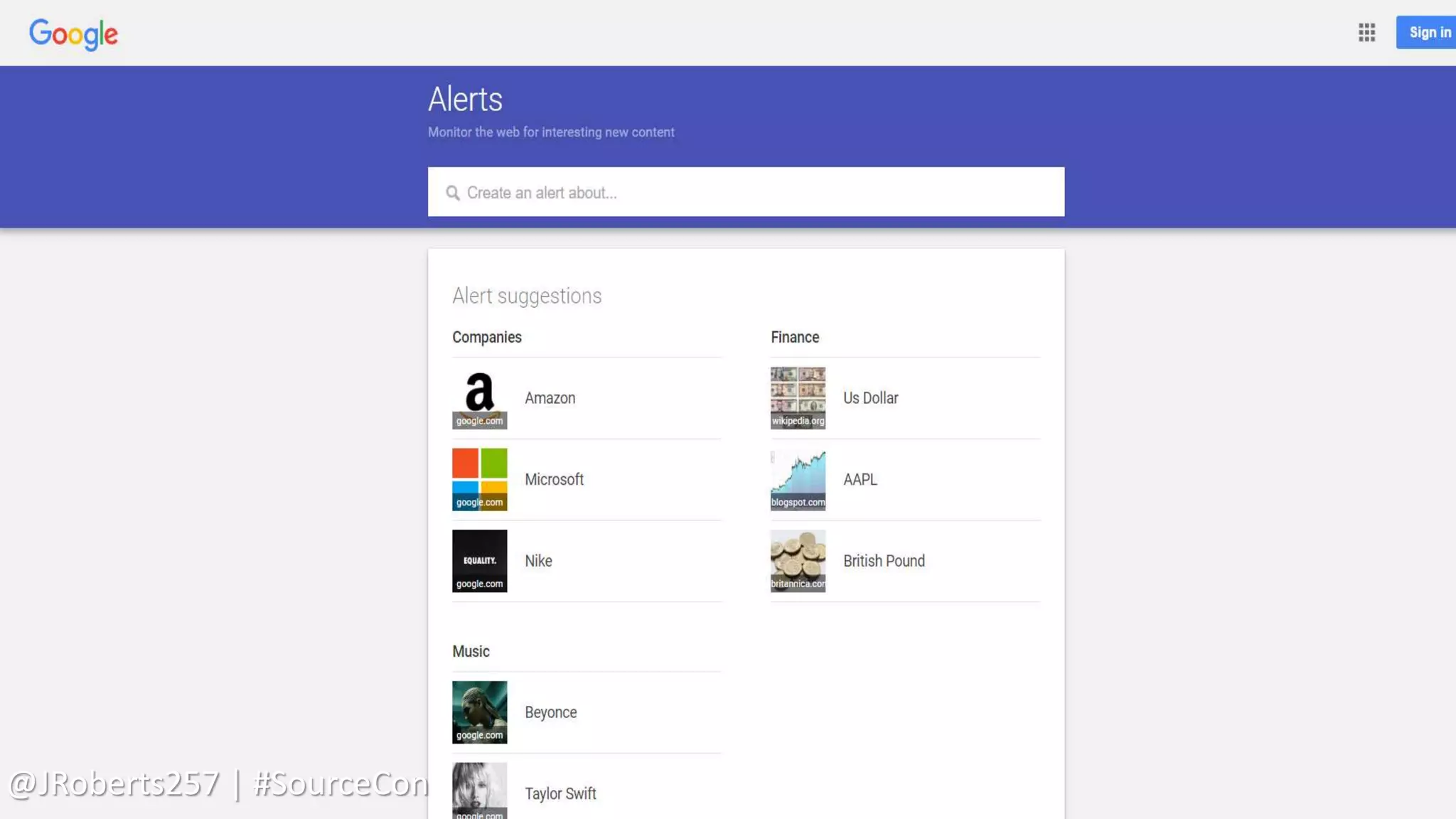Click the magnifier icon in alert search box
Screen dimensions: 1456x819
[452, 193]
